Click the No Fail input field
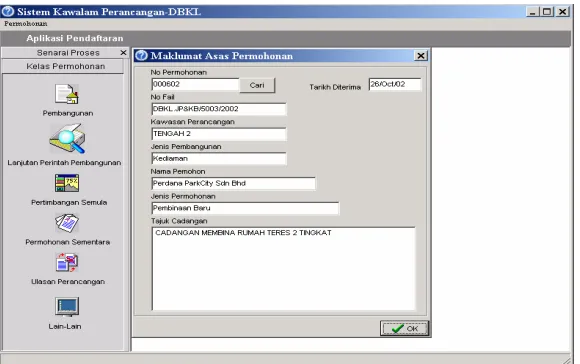The image size is (580, 364). point(219,109)
